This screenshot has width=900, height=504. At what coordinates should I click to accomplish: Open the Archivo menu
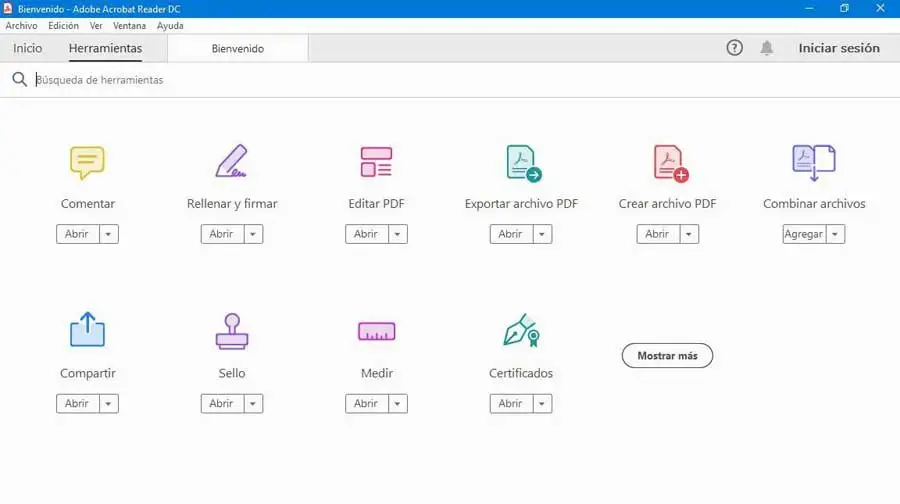[x=21, y=26]
